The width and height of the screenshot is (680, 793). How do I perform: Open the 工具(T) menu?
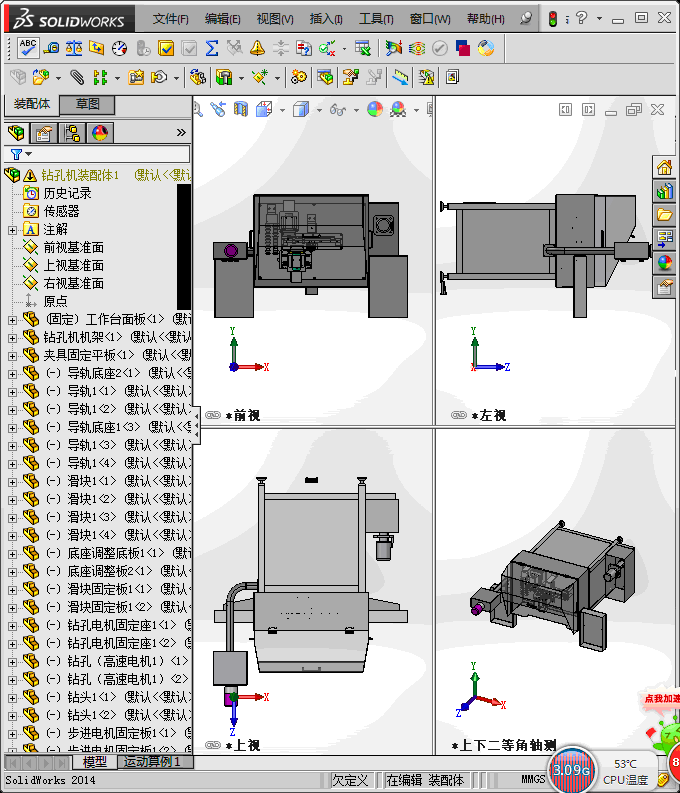click(376, 19)
